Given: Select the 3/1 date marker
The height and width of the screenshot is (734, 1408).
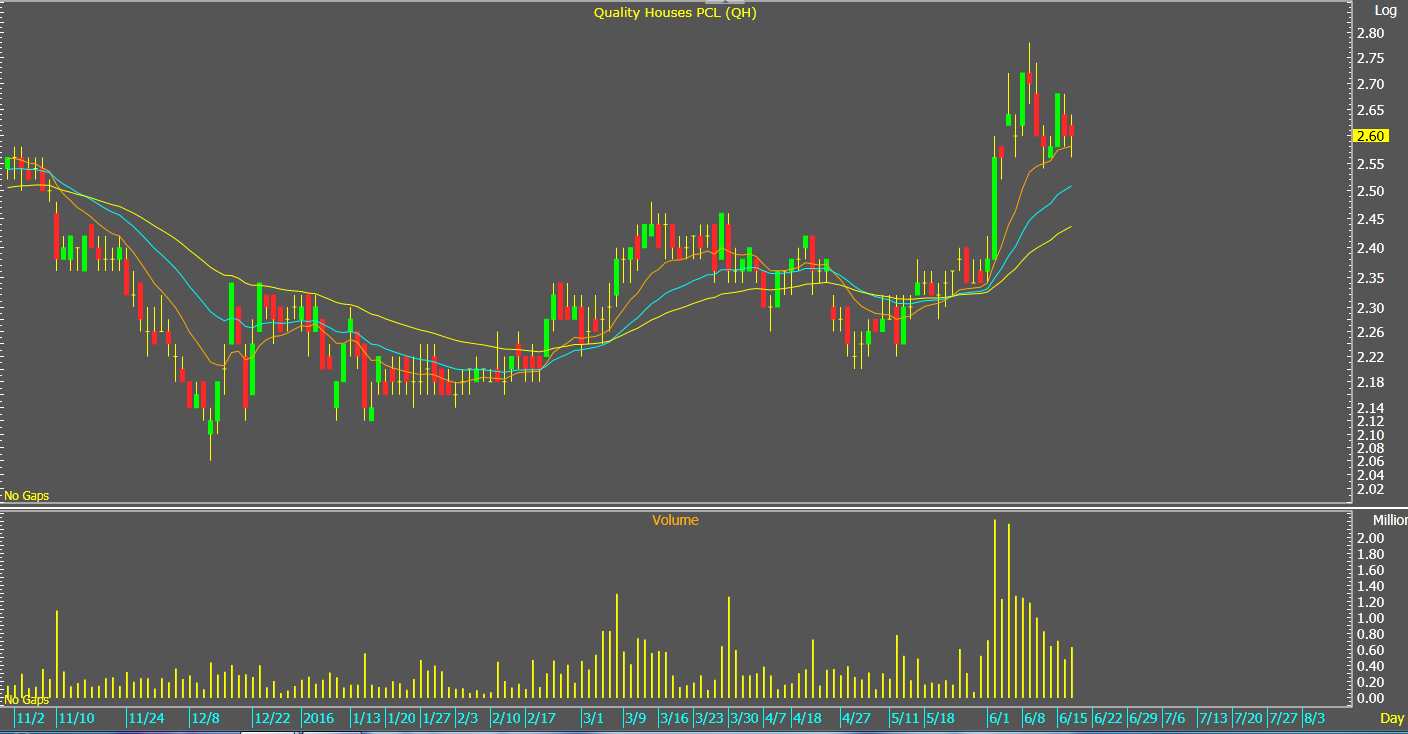Looking at the screenshot, I should pyautogui.click(x=594, y=718).
